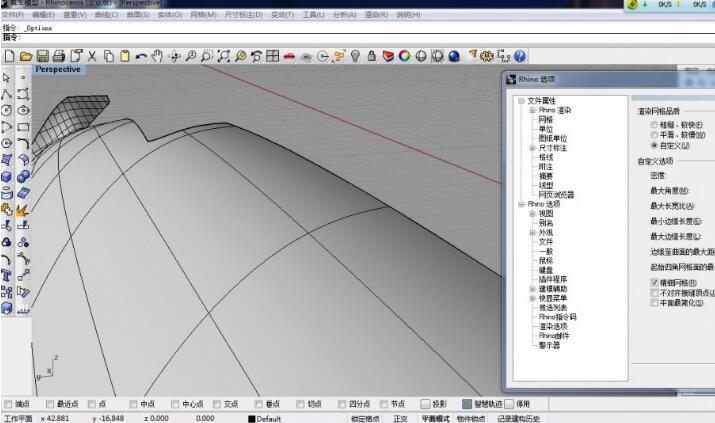The height and width of the screenshot is (423, 715).
Task: Toggle 正交 mode in the status bar
Action: click(400, 418)
